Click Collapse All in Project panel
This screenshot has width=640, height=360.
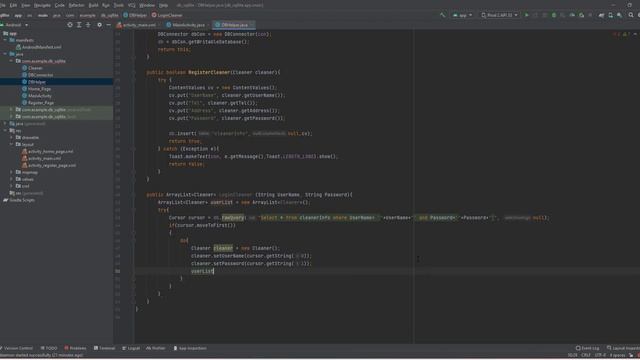88,25
